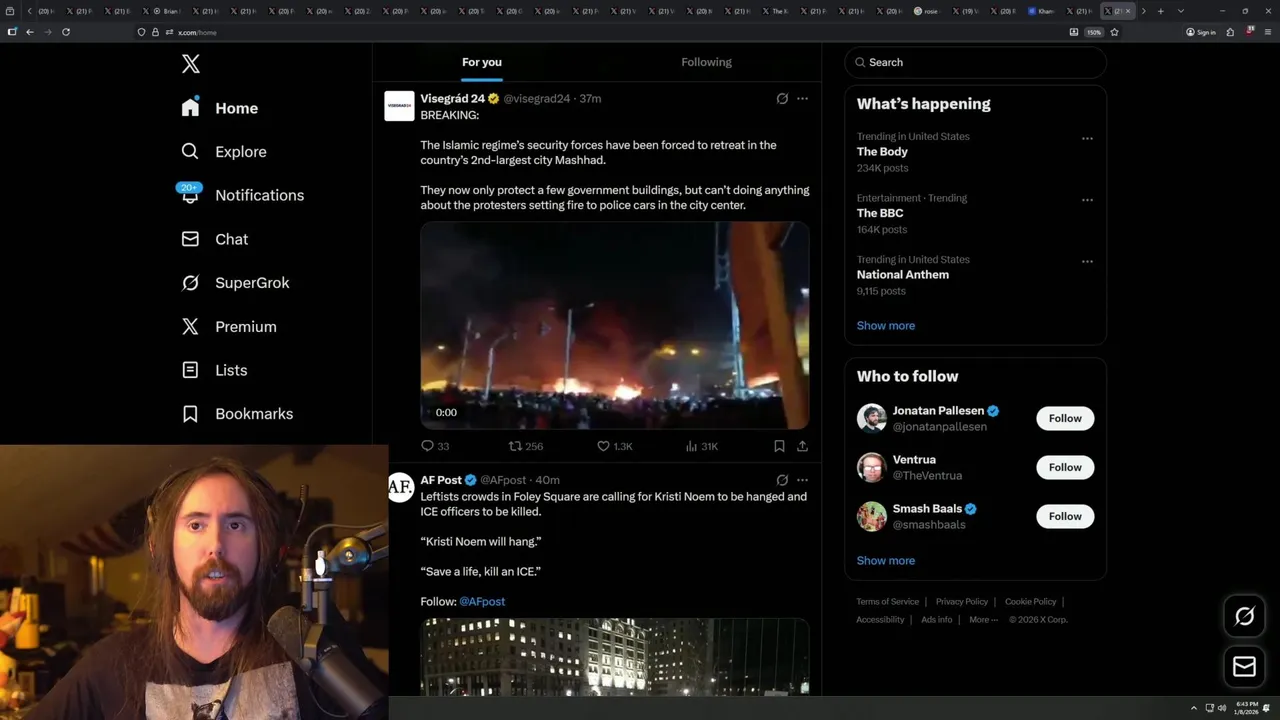Repost the Visegrád 24 post, 256 reposts
1280x720 pixels.
click(526, 446)
